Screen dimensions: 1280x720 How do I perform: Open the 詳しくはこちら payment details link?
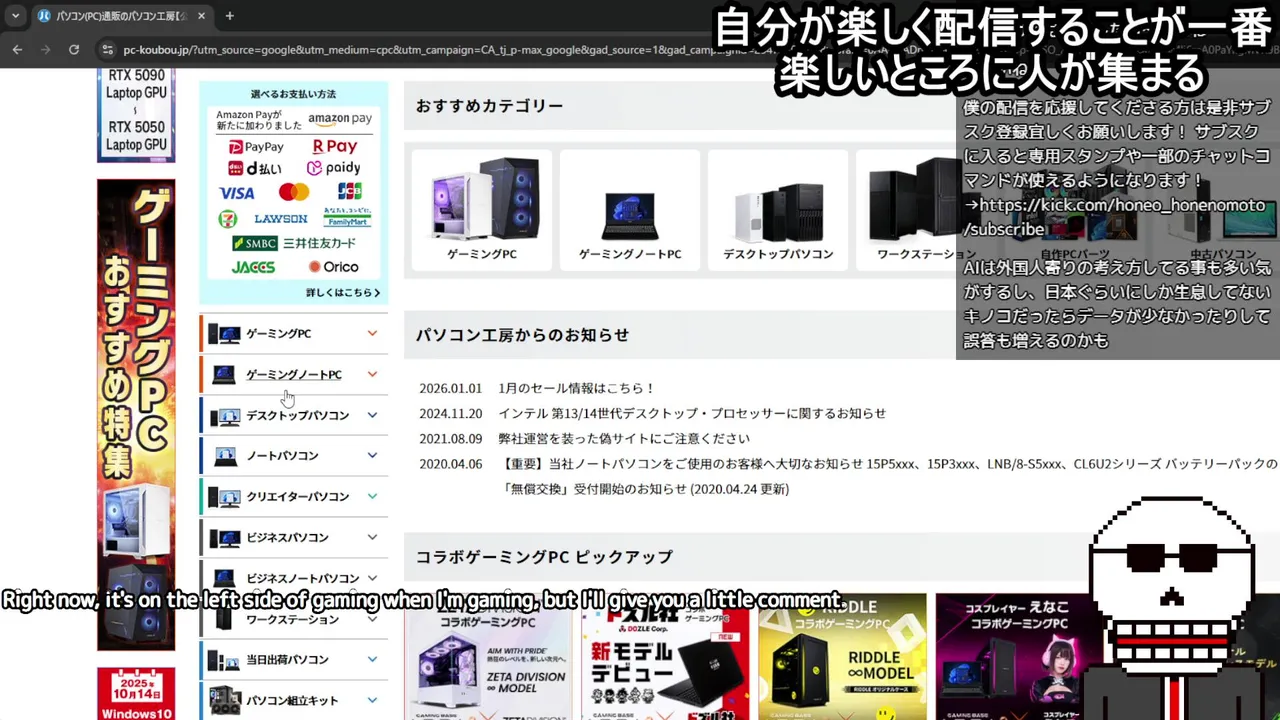[x=343, y=292]
